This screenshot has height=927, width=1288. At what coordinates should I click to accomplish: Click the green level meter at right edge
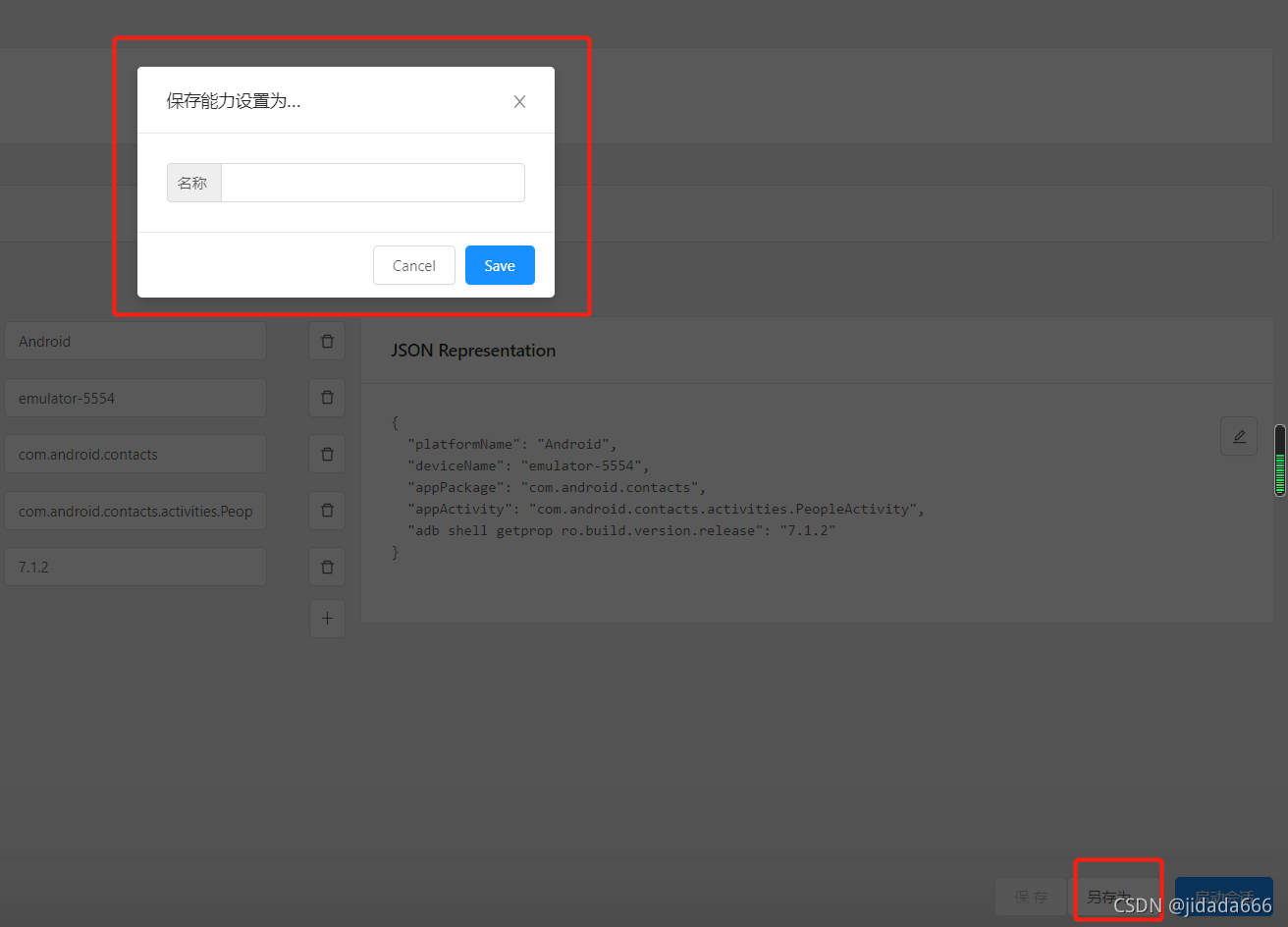pyautogui.click(x=1280, y=460)
